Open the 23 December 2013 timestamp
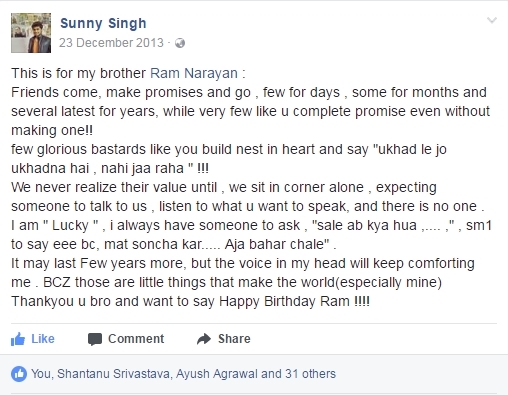Image resolution: width=508 pixels, height=395 pixels. (x=111, y=43)
